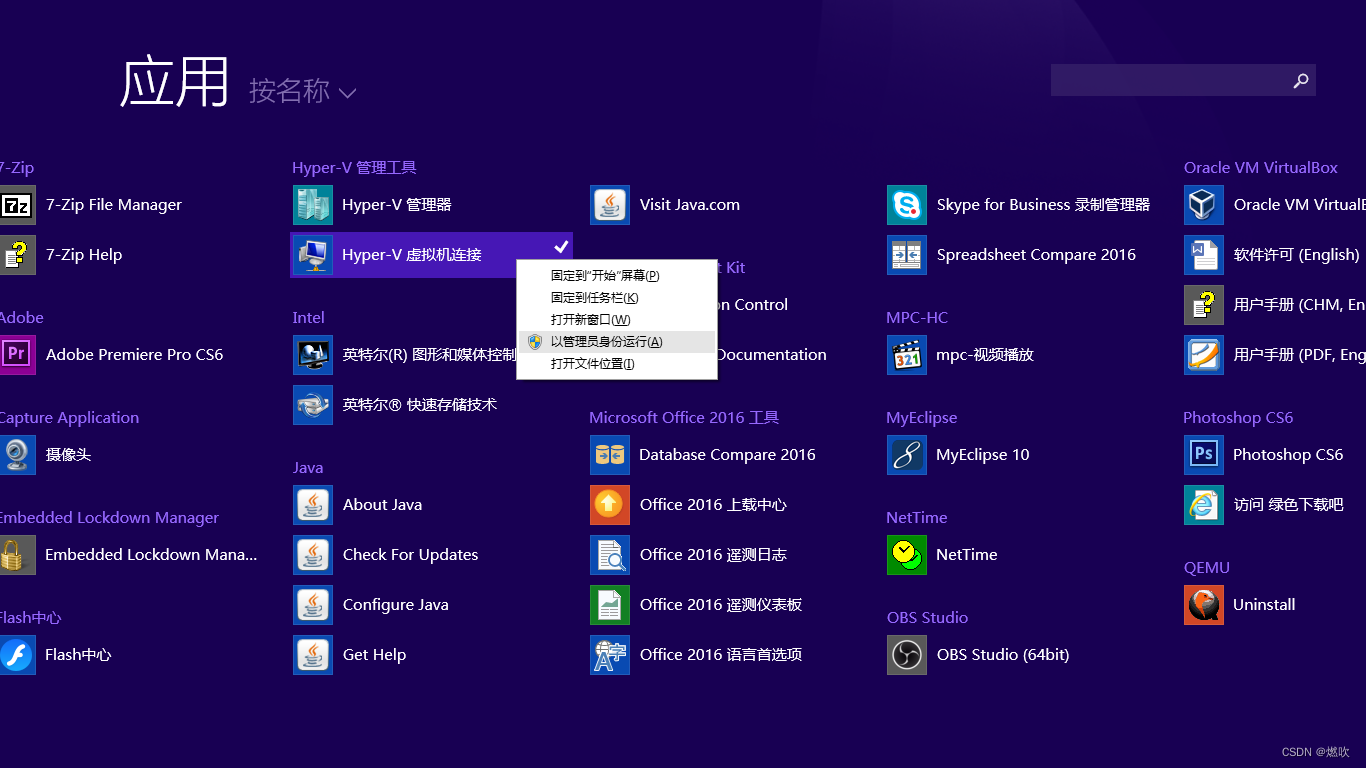Open Spreadsheet Compare 2016 icon
The width and height of the screenshot is (1366, 768).
(x=907, y=255)
